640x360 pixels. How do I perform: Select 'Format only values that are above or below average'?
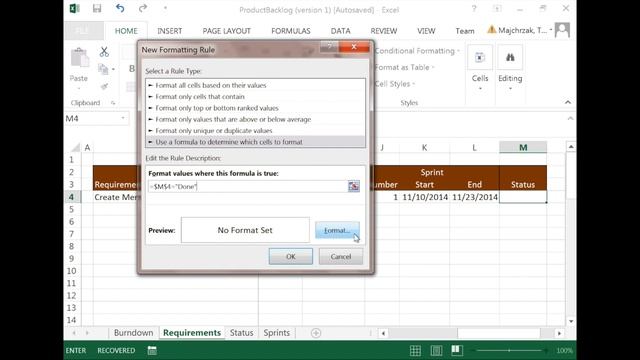point(256,119)
